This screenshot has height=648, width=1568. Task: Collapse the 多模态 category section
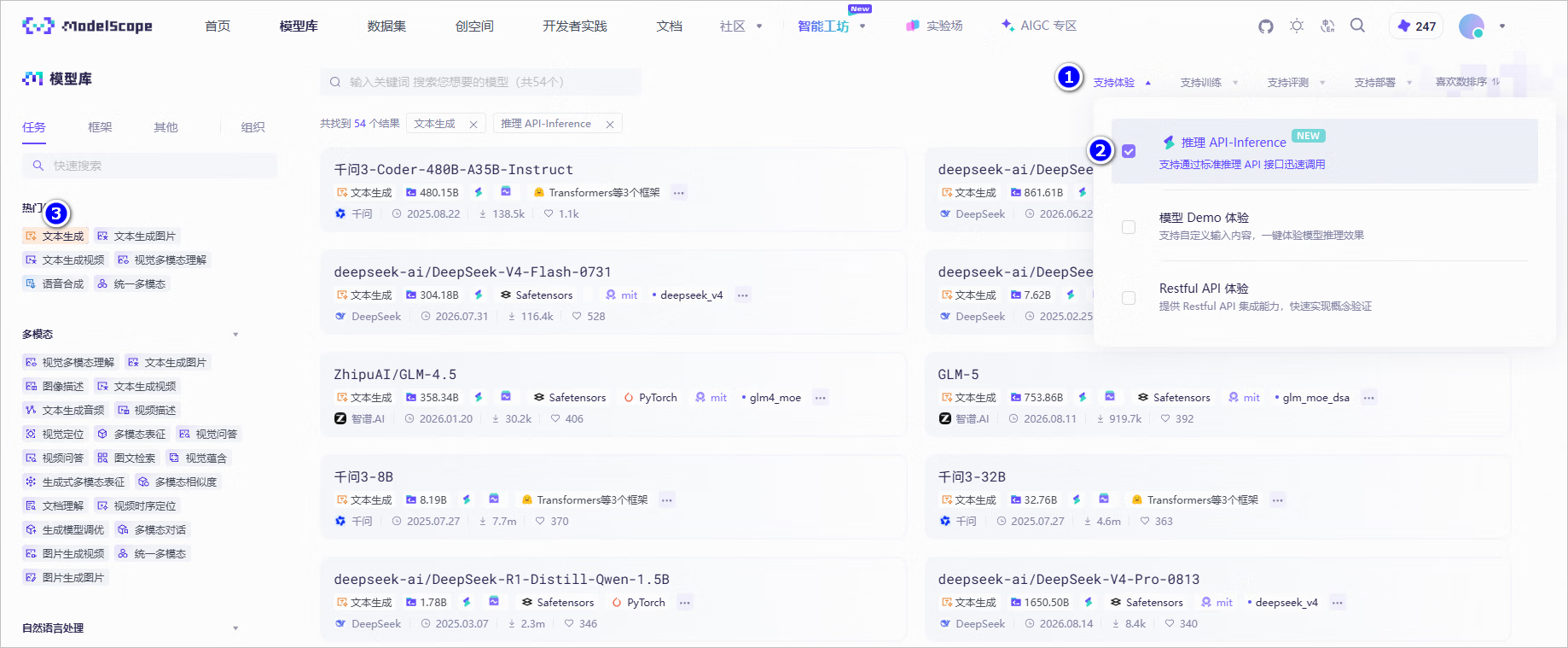tap(235, 335)
